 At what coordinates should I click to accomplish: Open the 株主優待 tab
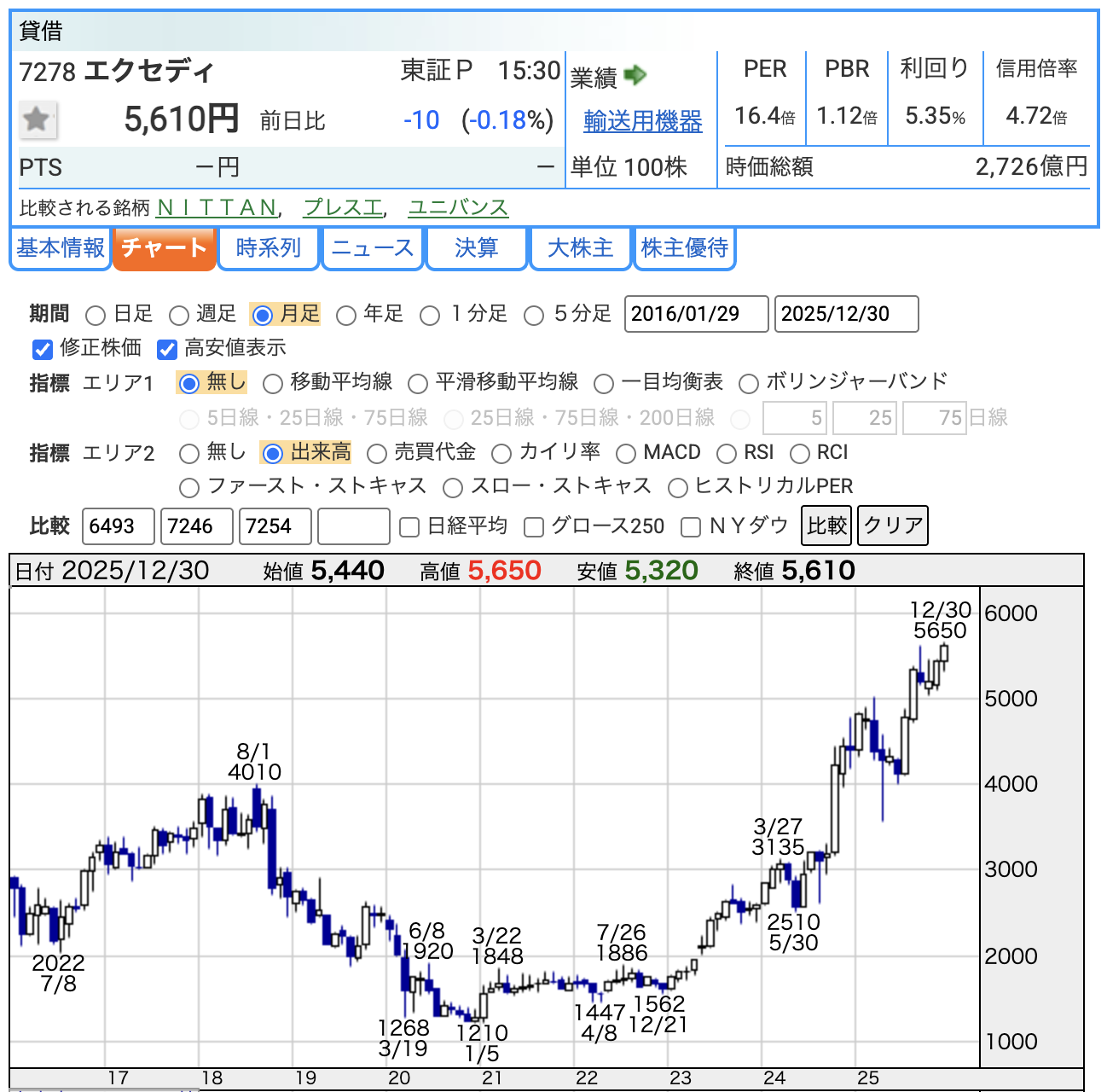[x=684, y=248]
